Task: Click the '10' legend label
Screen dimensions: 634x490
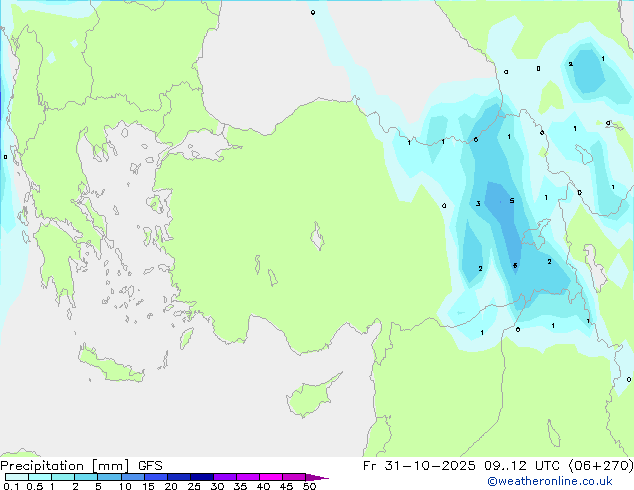Action: (125, 486)
